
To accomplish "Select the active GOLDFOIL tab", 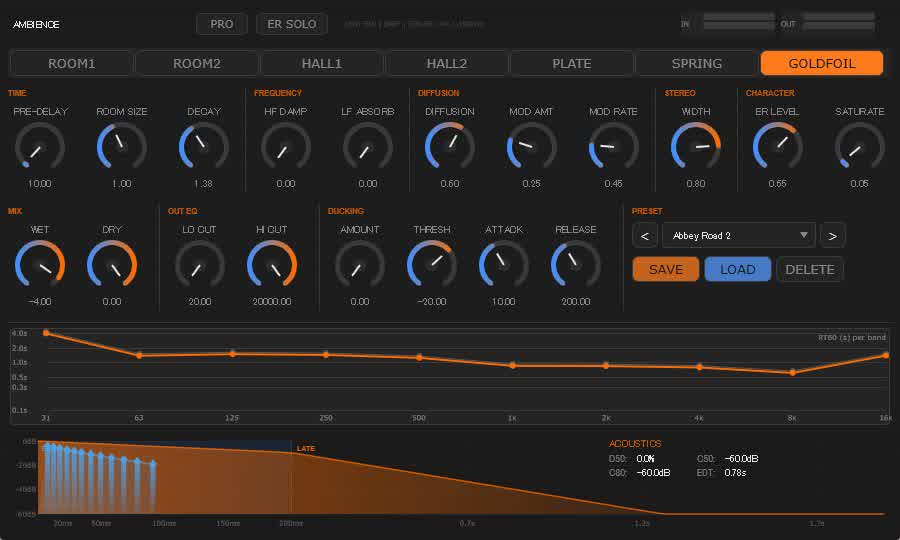I will 822,63.
